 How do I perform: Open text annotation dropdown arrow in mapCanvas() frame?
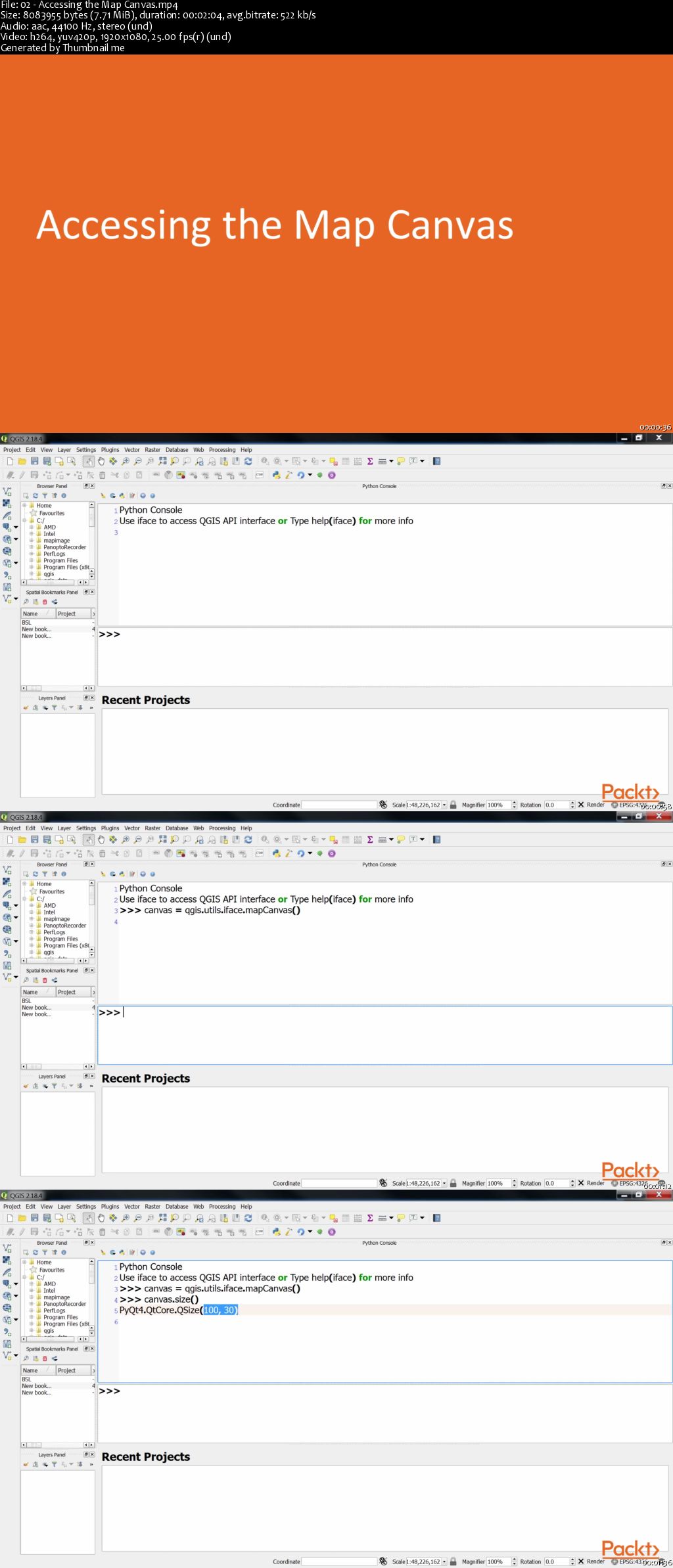(x=422, y=840)
